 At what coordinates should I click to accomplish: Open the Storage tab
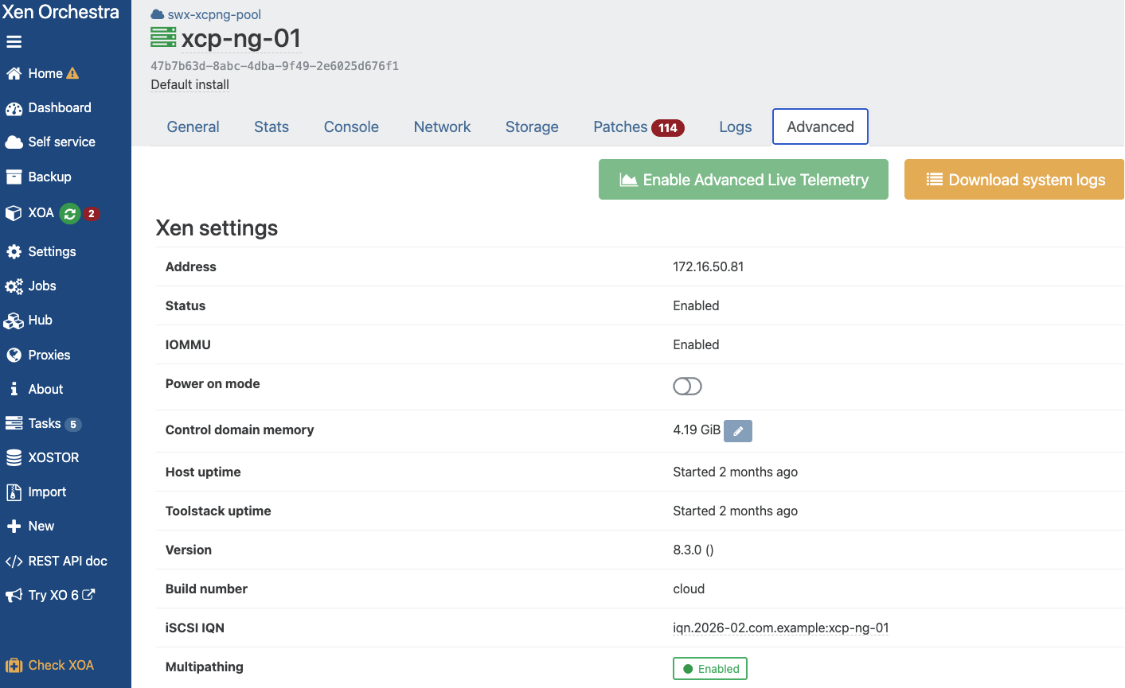tap(532, 127)
